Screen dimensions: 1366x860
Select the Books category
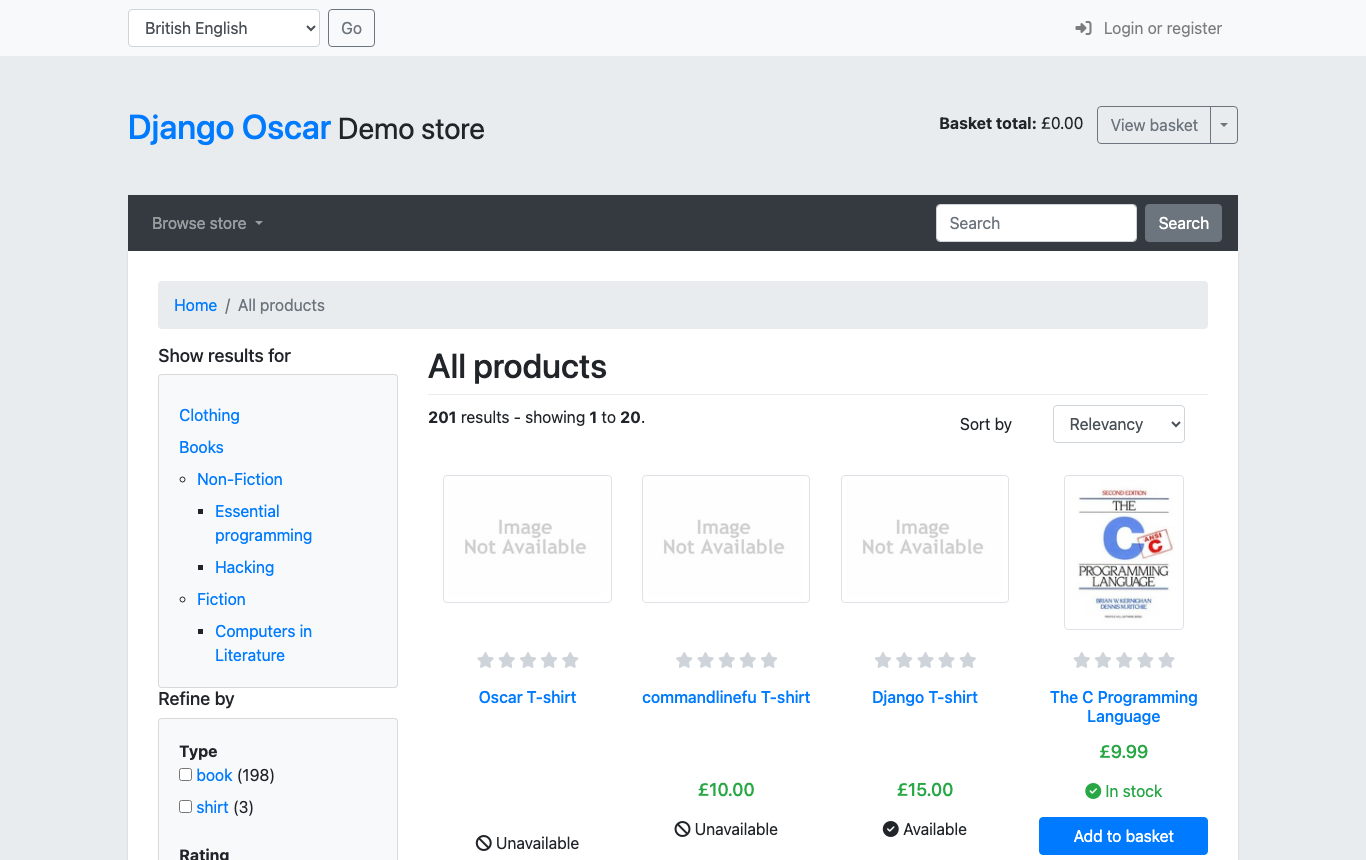tap(201, 447)
